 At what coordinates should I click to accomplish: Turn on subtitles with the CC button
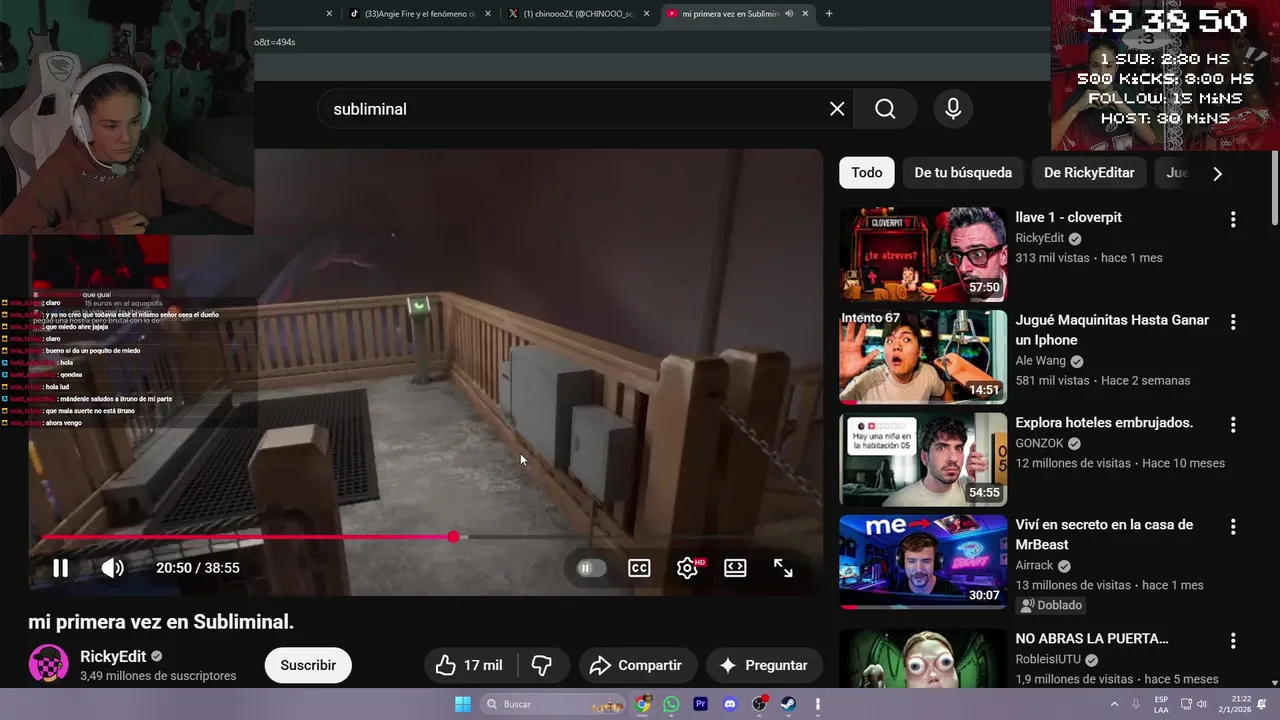[x=639, y=568]
